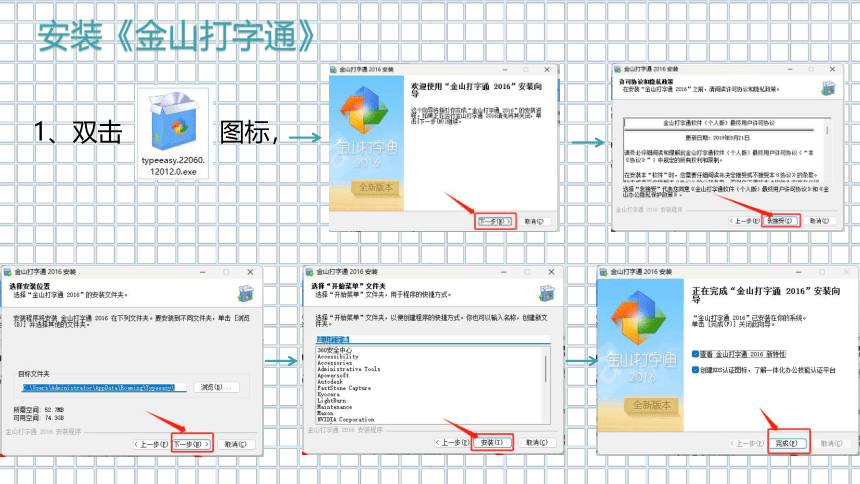Select Apowersoft in the folder list

click(x=333, y=376)
